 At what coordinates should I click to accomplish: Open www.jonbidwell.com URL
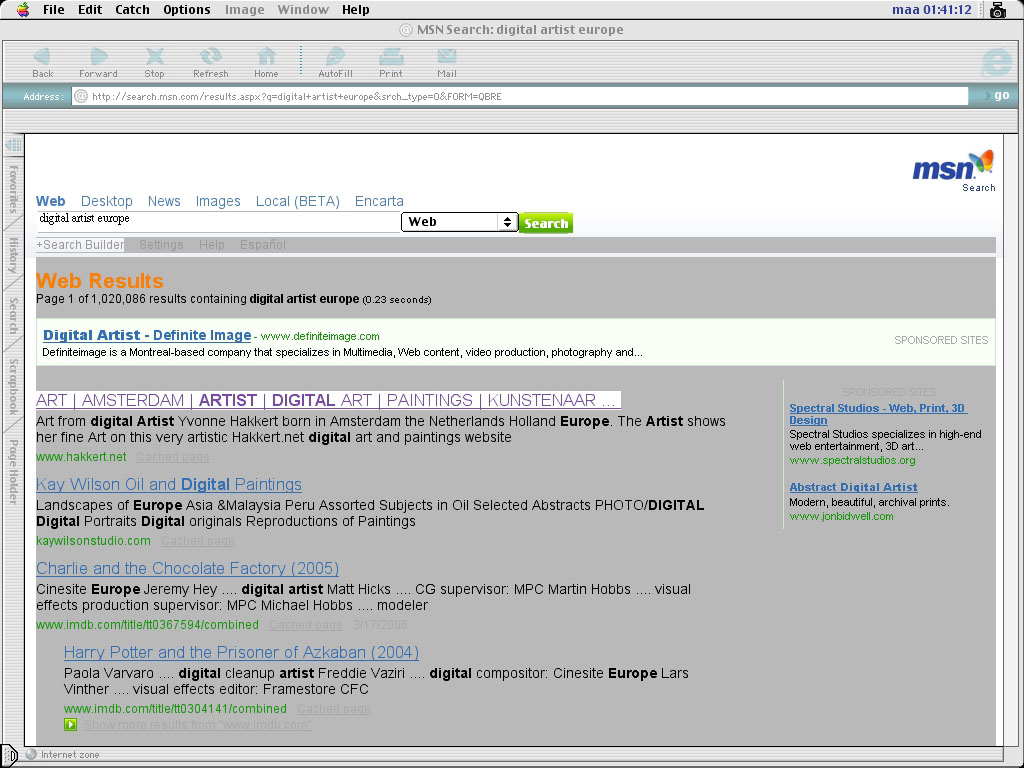[841, 517]
